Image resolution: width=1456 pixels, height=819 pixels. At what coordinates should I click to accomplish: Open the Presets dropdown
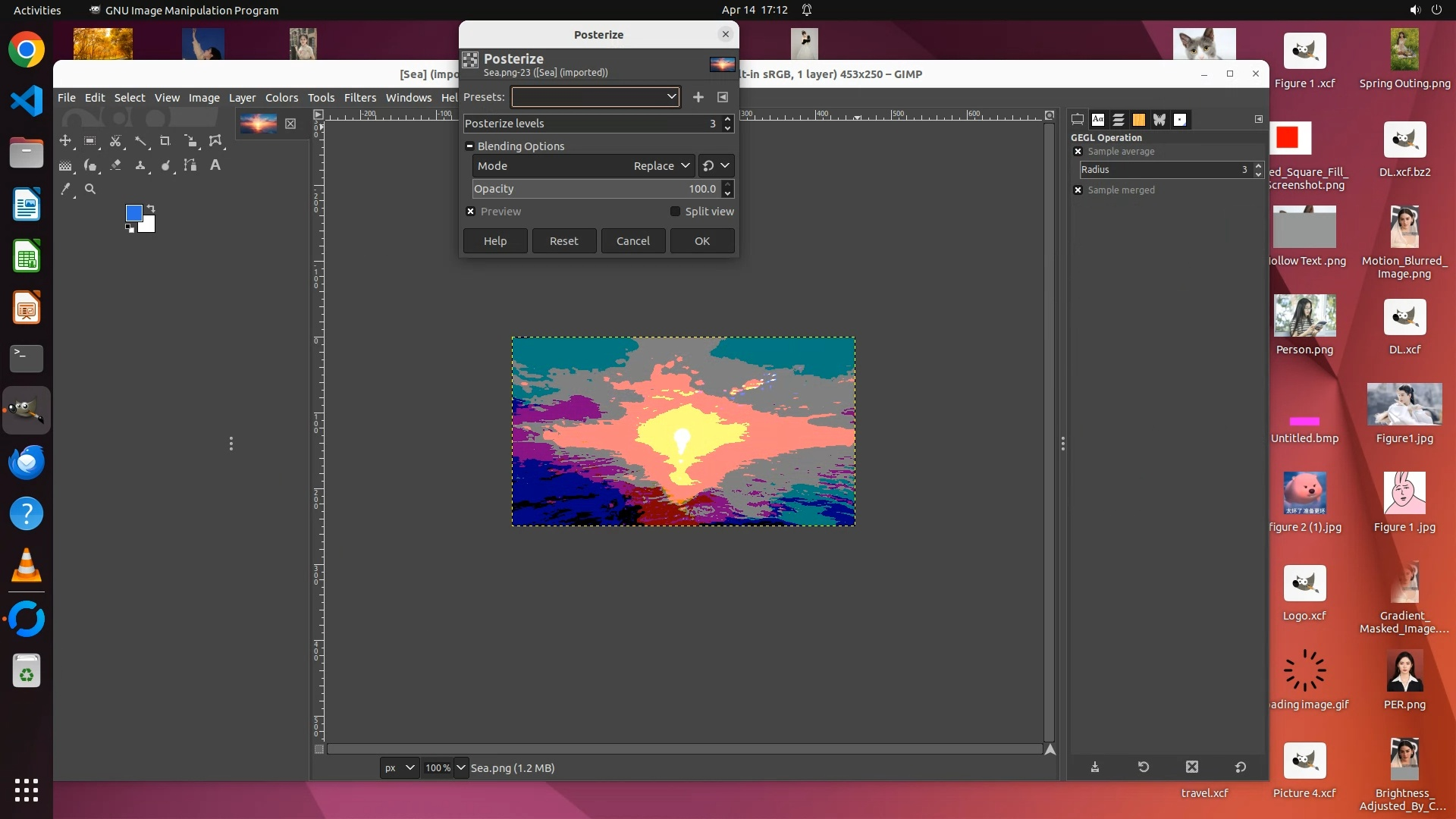coord(595,97)
